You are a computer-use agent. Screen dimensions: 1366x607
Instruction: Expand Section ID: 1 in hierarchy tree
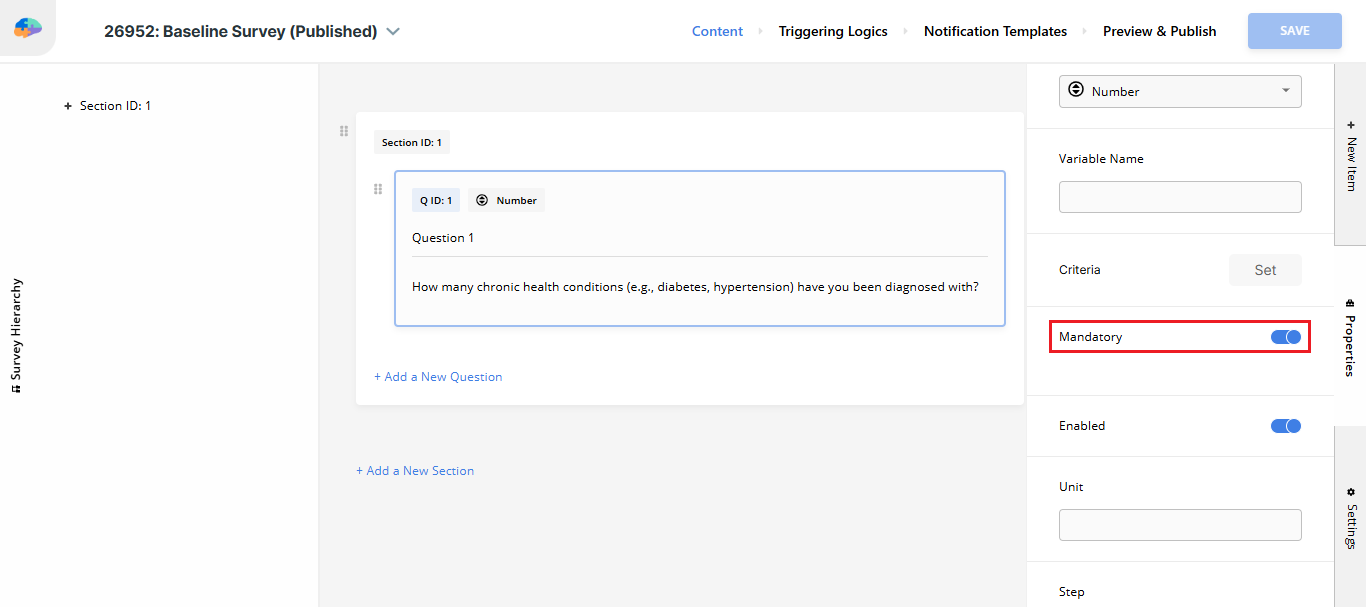pyautogui.click(x=68, y=106)
